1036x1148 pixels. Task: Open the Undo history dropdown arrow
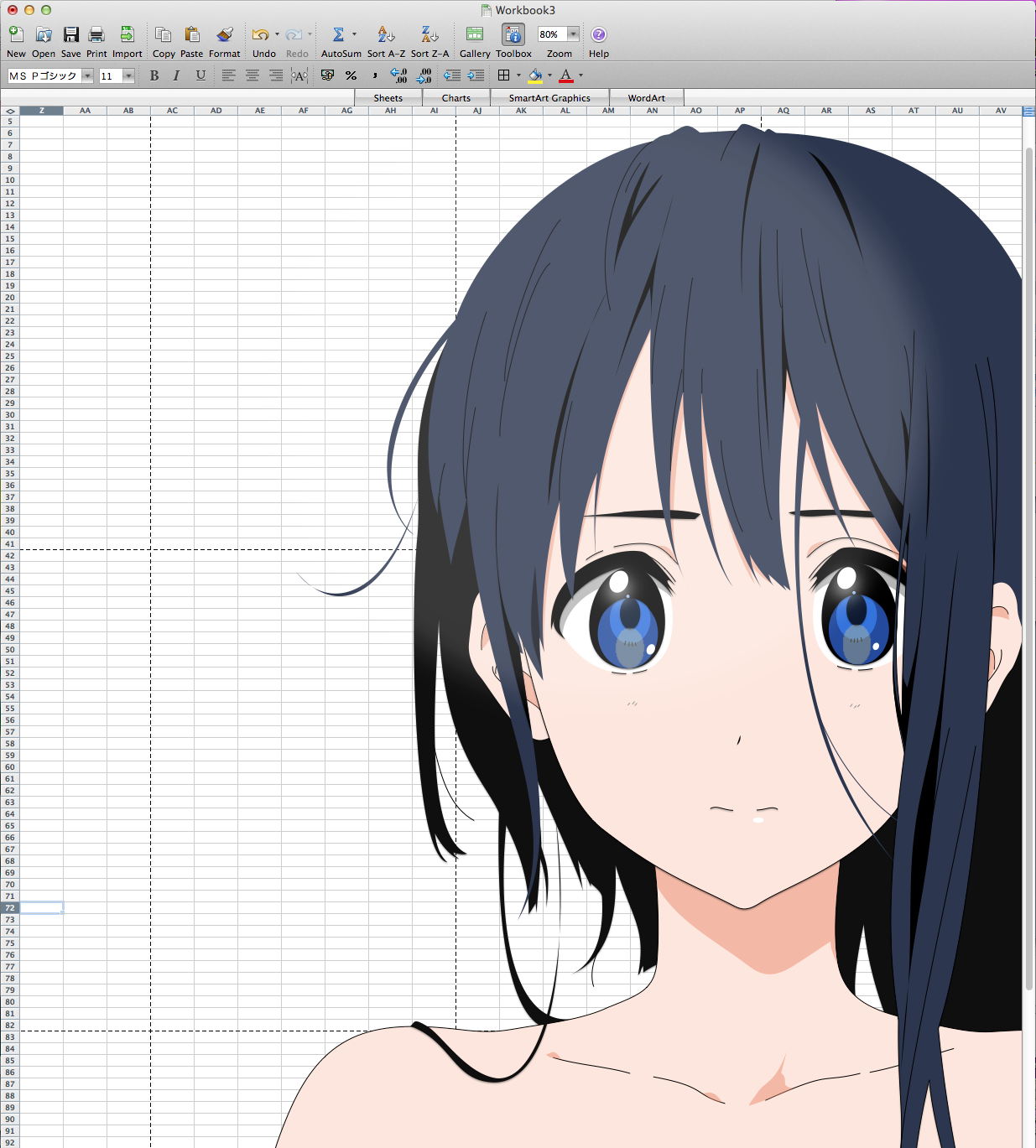pos(277,34)
